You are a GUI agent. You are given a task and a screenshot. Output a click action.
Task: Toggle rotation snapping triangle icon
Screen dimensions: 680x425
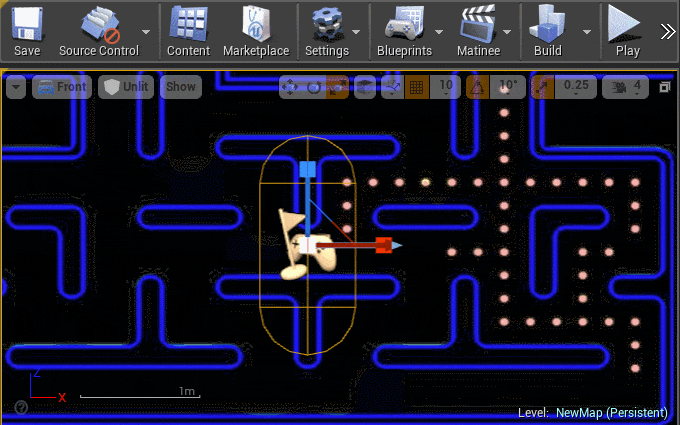[477, 87]
